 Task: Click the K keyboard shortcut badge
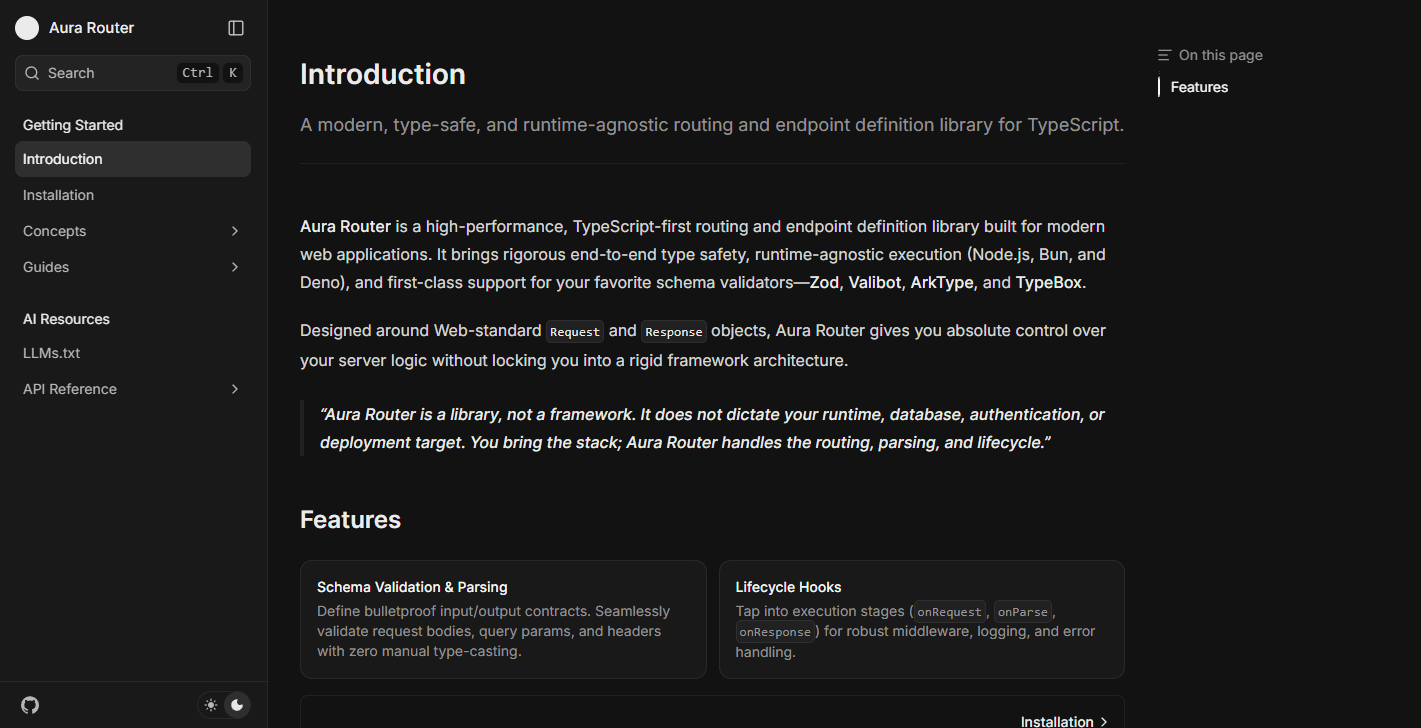tap(232, 73)
